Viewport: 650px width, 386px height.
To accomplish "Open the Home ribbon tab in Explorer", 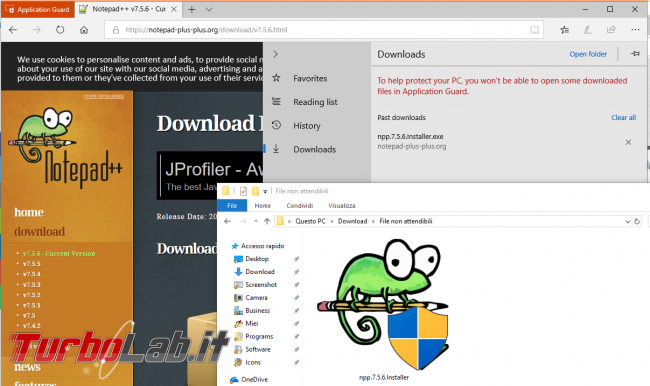I will pyautogui.click(x=262, y=205).
